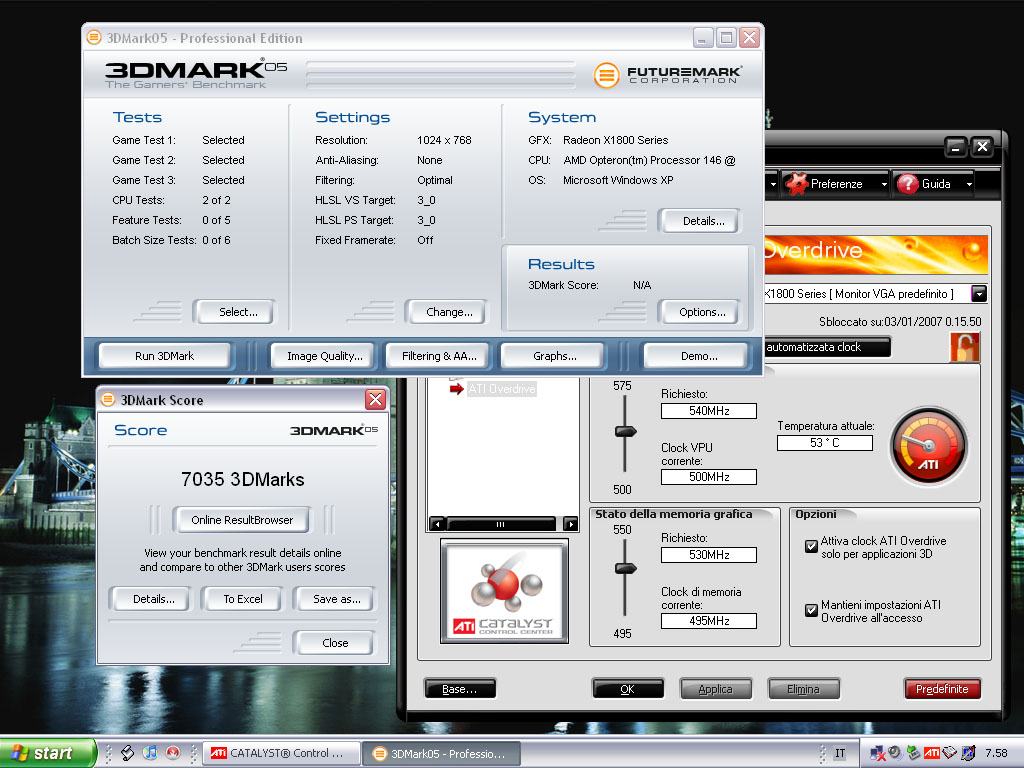Click the automatizzata clock button
The image size is (1024, 768).
827,347
